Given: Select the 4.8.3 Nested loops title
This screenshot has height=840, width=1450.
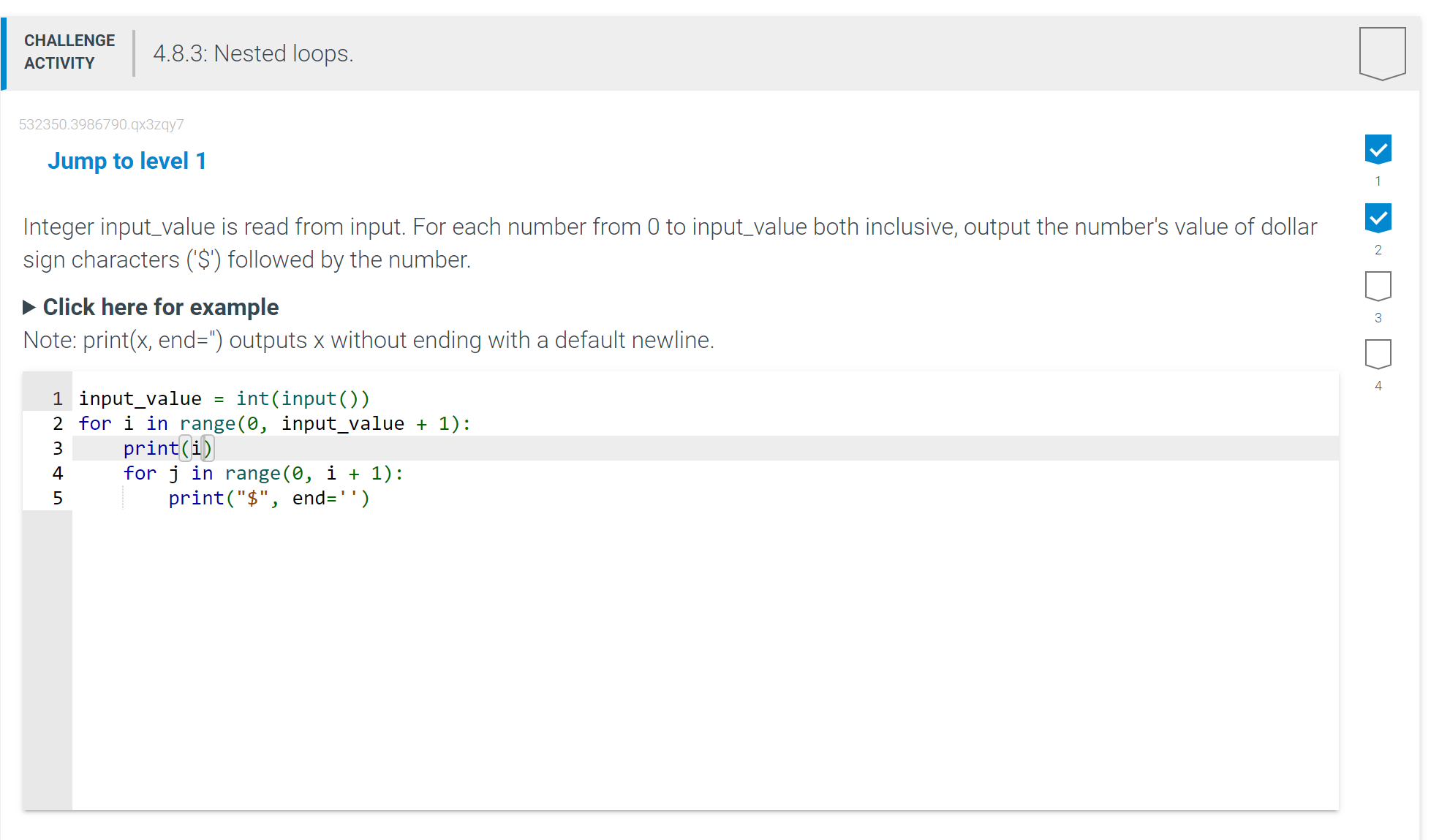Looking at the screenshot, I should pos(252,53).
